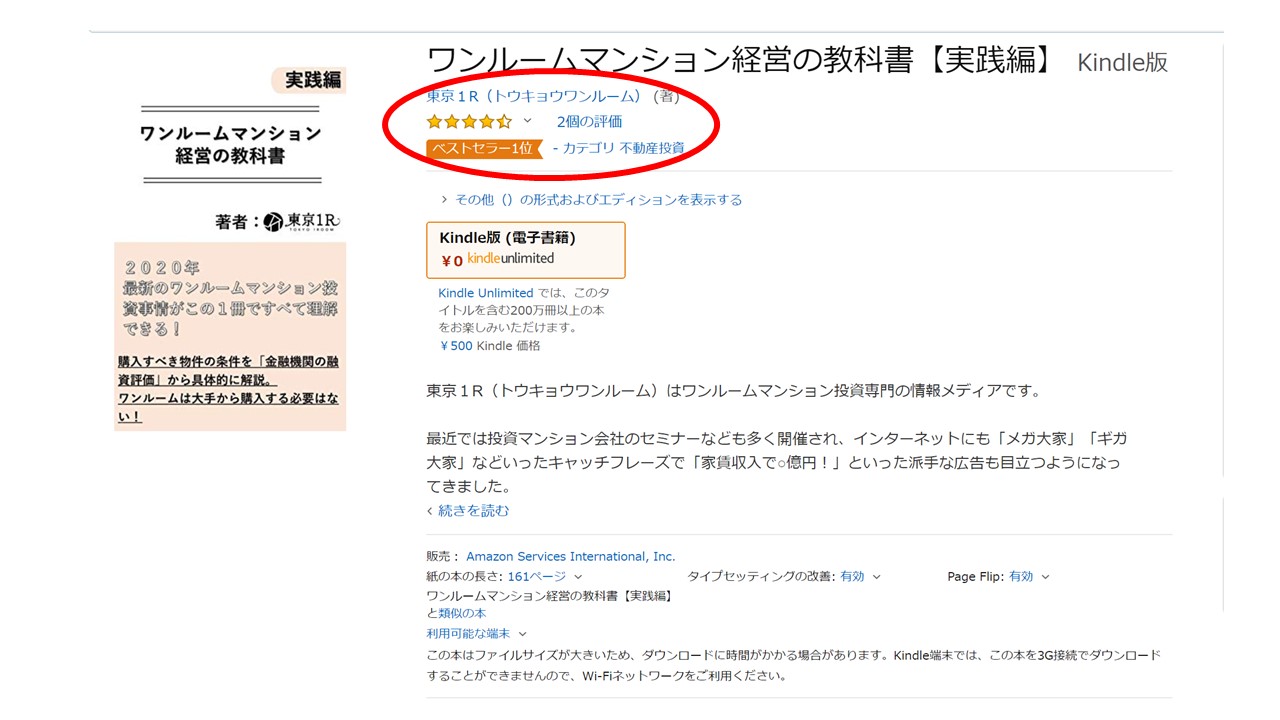Open the Page Flip 有効 dropdown
Viewport: 1280px width, 720px height.
coord(1029,577)
